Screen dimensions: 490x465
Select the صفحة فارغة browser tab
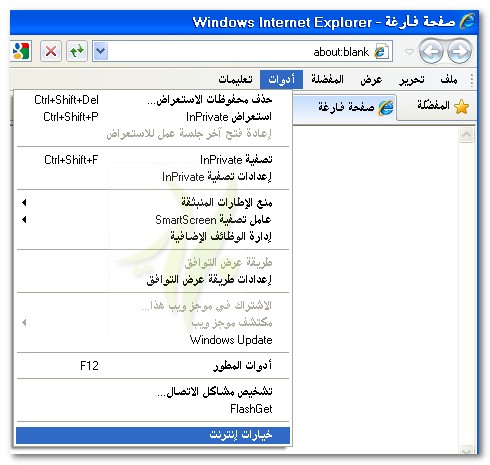click(x=345, y=107)
